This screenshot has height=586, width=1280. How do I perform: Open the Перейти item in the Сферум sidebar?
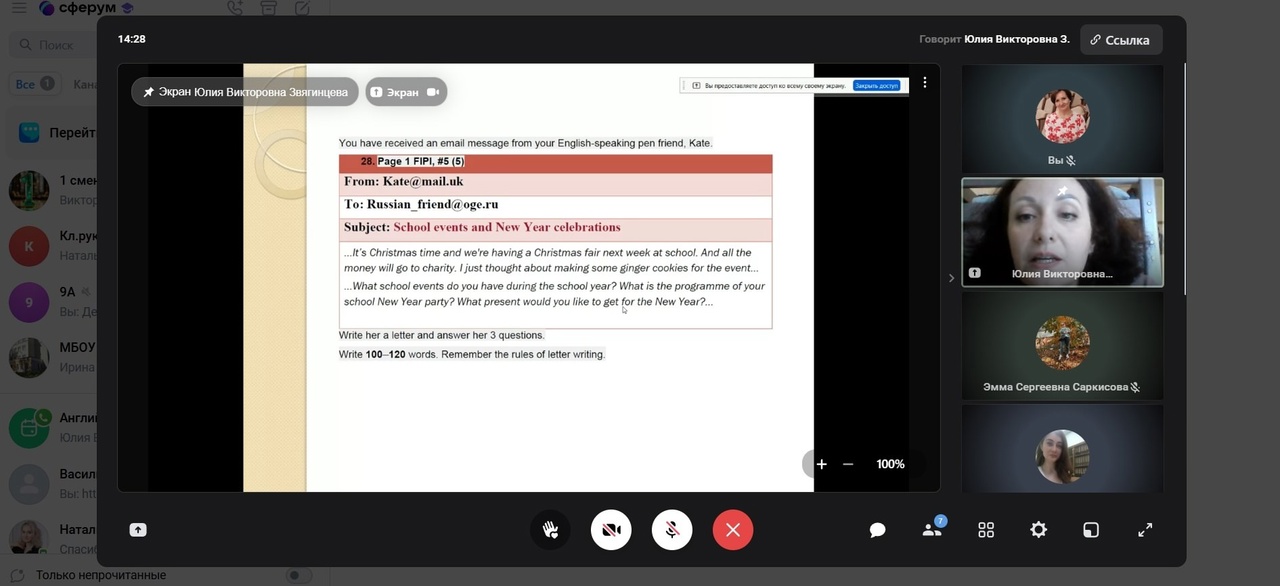pos(53,133)
